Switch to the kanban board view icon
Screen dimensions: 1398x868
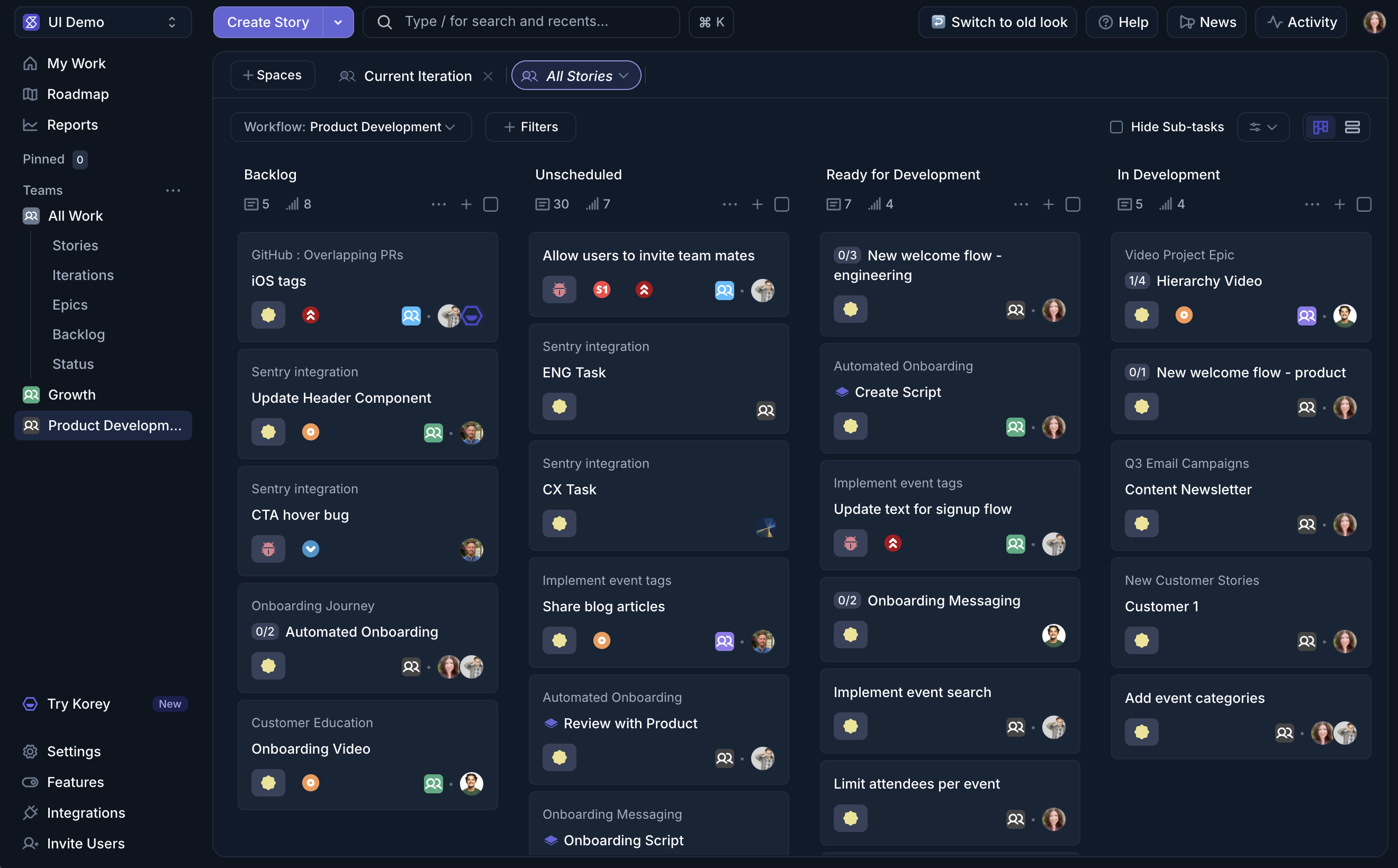[x=1320, y=127]
